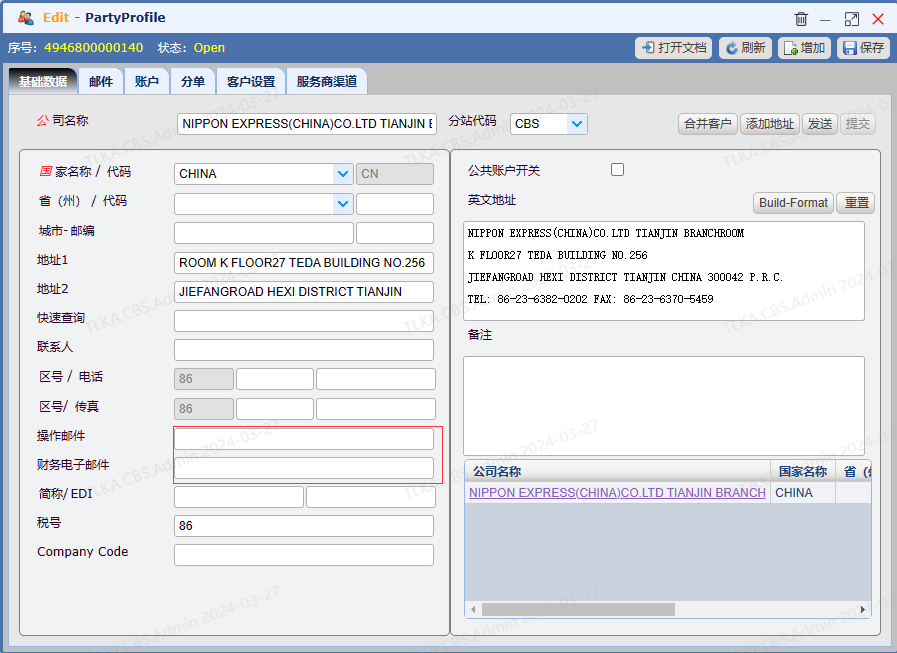The image size is (897, 653).
Task: Click the Build-Format button
Action: point(793,203)
